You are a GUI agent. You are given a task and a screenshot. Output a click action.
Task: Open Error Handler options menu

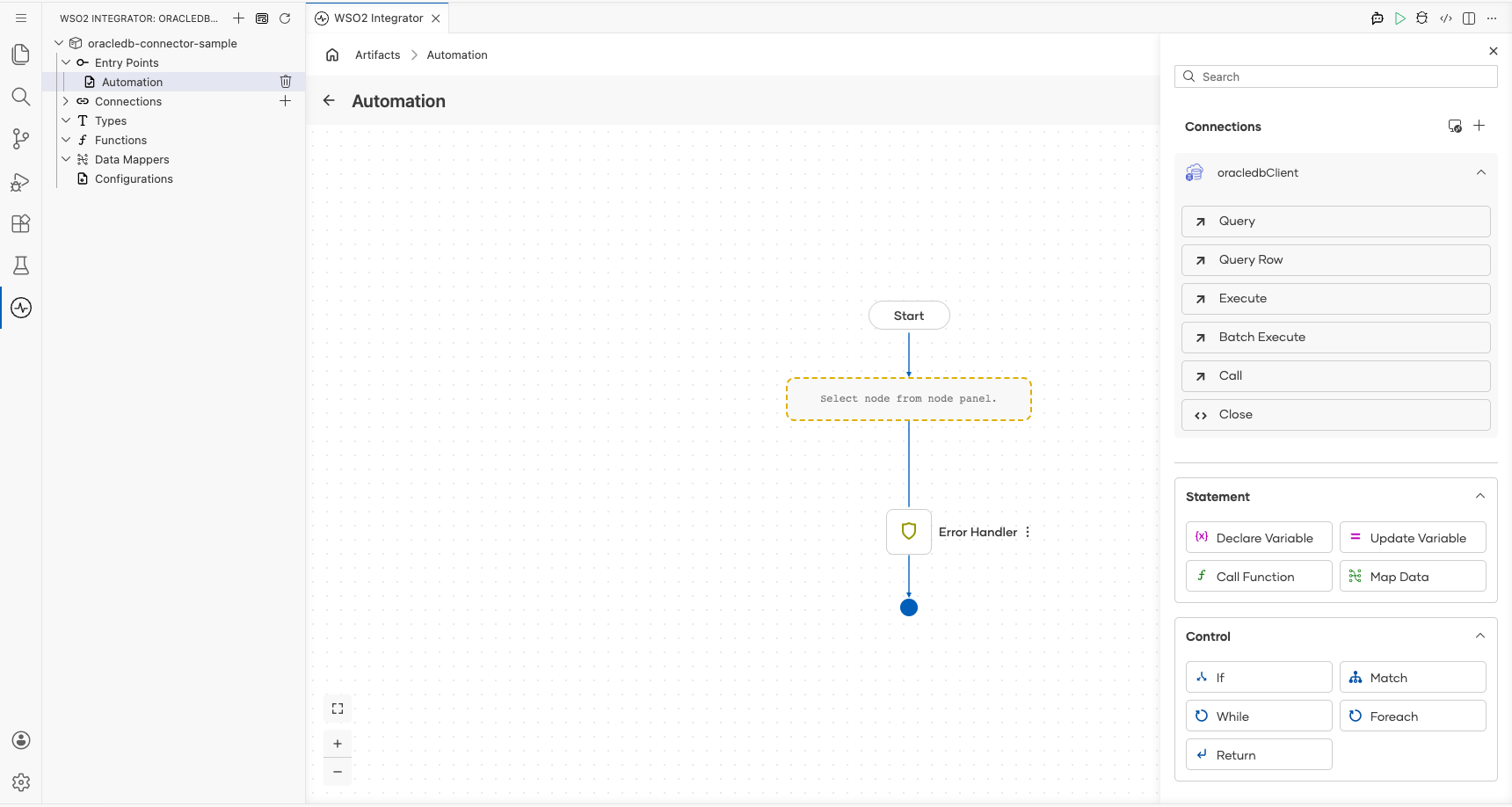[x=1028, y=532]
